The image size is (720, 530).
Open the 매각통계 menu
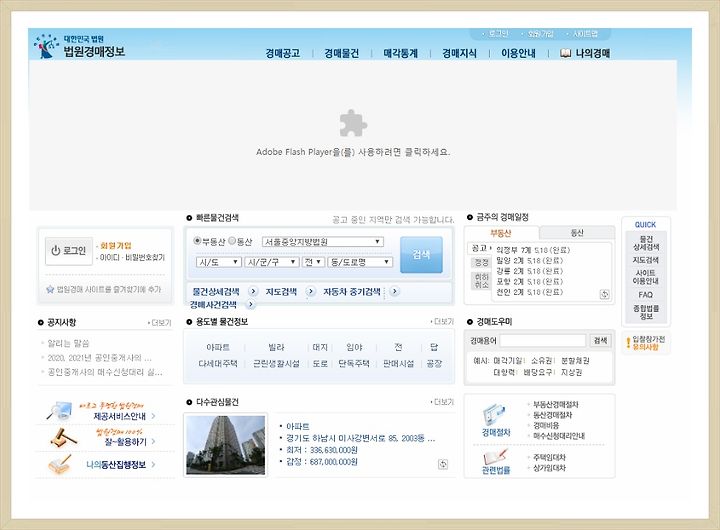pyautogui.click(x=400, y=53)
